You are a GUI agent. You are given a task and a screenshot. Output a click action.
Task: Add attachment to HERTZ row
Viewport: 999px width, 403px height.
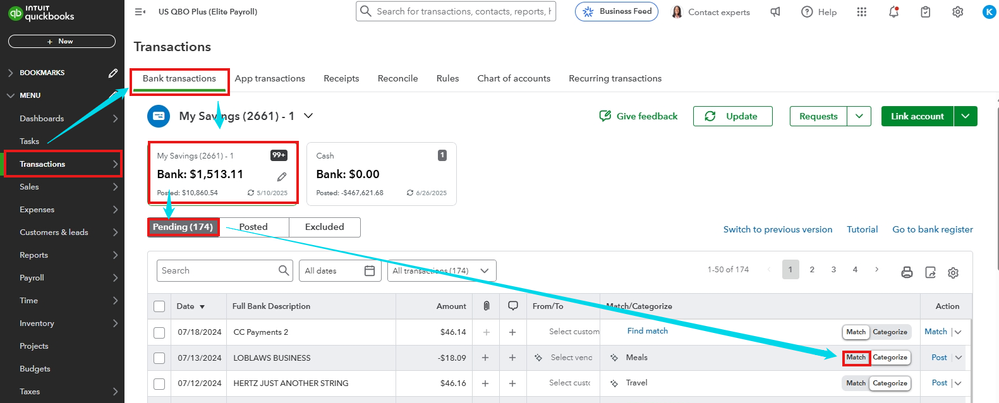[x=485, y=383]
